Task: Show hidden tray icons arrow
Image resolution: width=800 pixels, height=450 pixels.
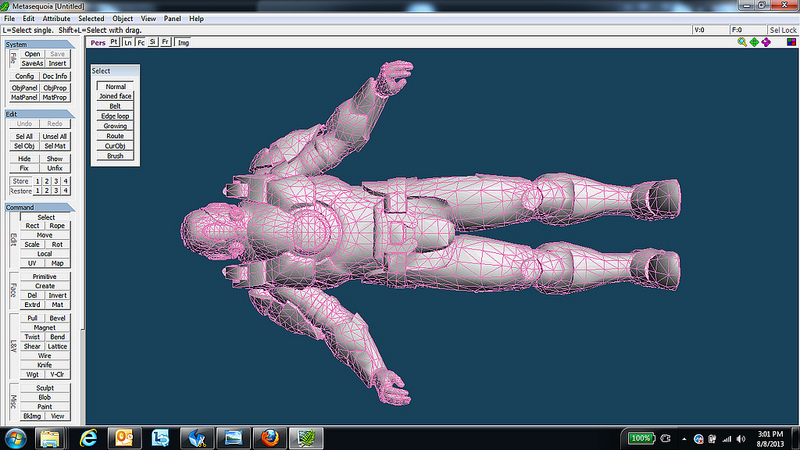Action: (684, 439)
